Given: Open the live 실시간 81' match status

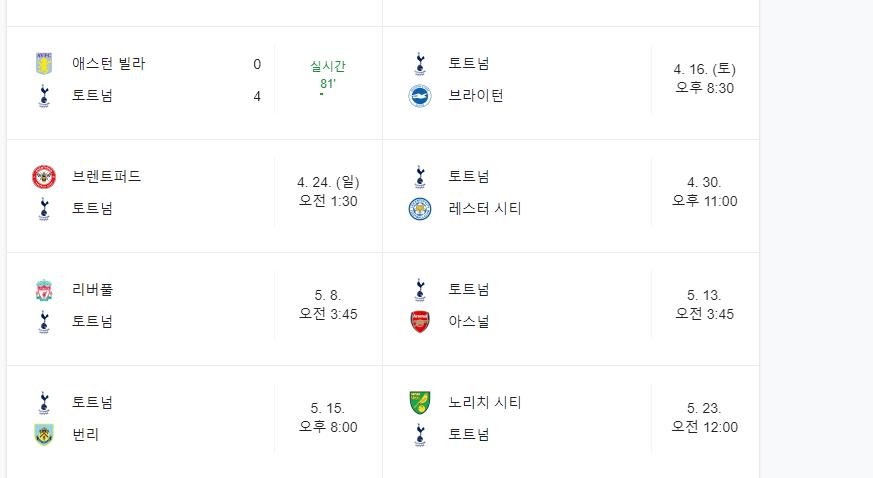Looking at the screenshot, I should point(328,77).
